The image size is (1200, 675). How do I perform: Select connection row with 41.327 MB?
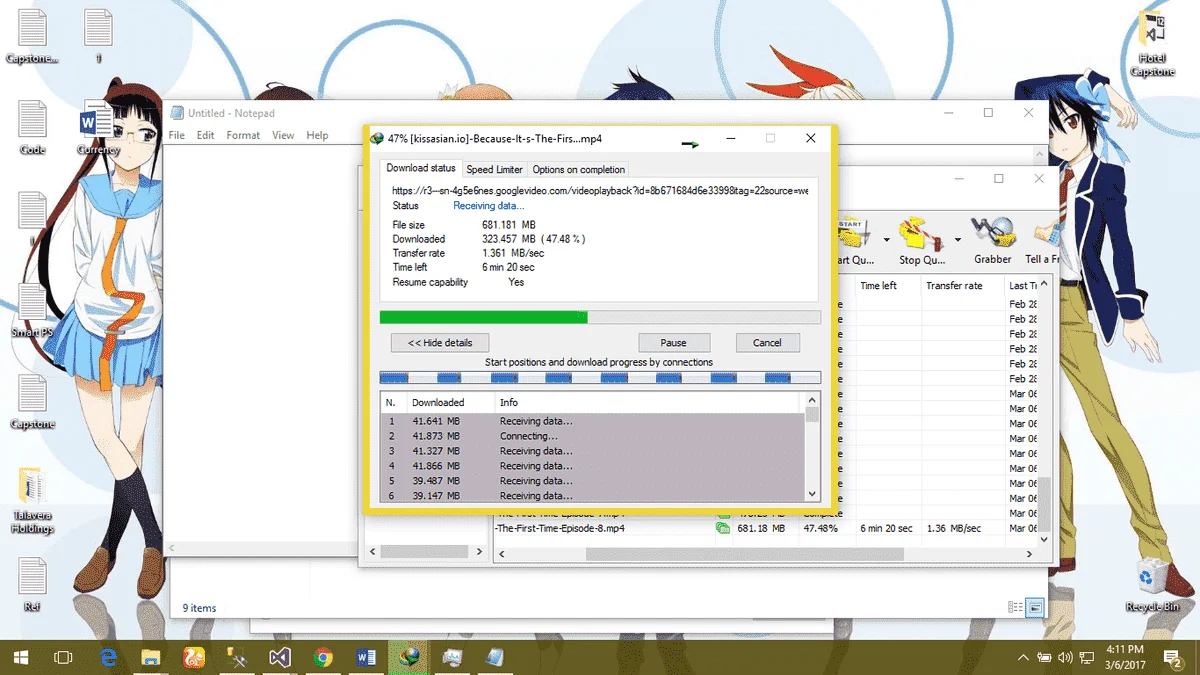pyautogui.click(x=593, y=451)
